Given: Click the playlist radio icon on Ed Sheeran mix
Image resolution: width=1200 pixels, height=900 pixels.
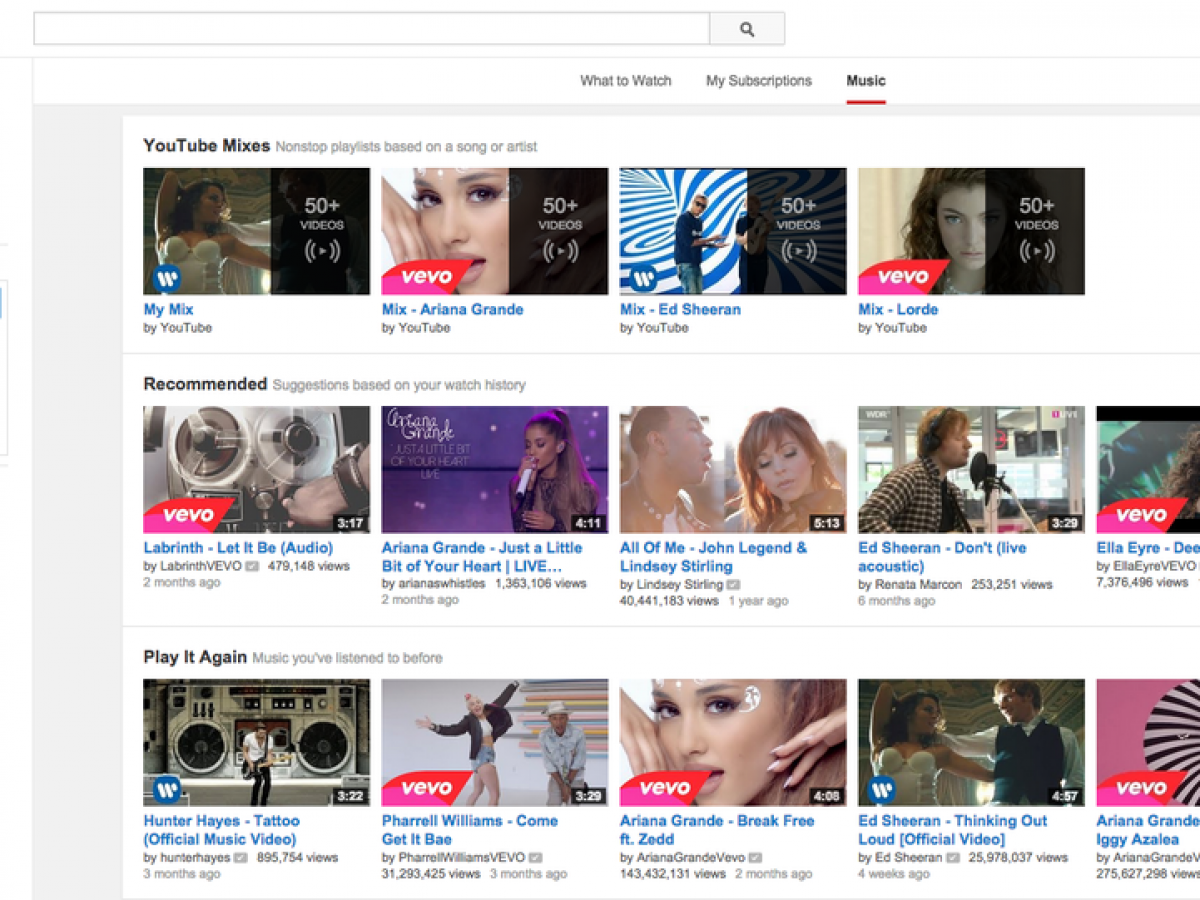Looking at the screenshot, I should (x=798, y=251).
